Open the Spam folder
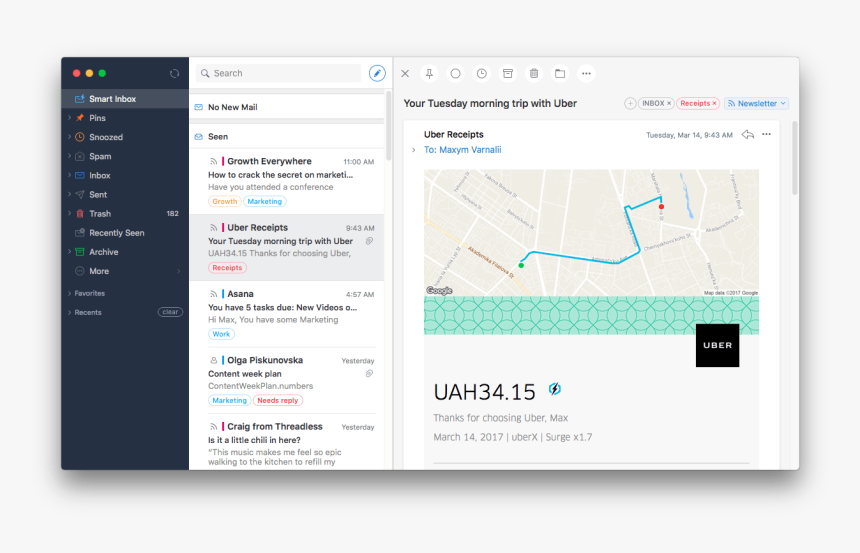Viewport: 860px width, 553px height. click(x=125, y=156)
